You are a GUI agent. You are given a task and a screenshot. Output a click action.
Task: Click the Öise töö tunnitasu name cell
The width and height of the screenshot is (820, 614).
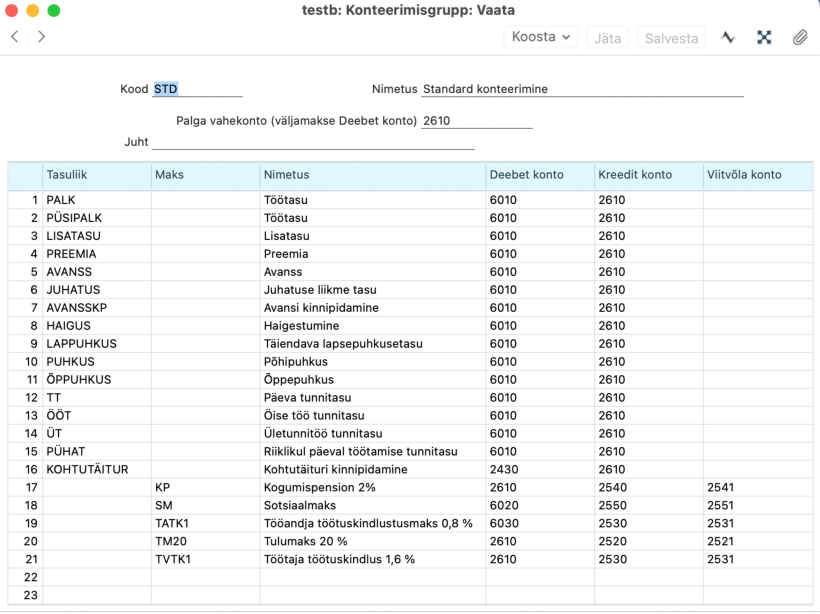373,416
